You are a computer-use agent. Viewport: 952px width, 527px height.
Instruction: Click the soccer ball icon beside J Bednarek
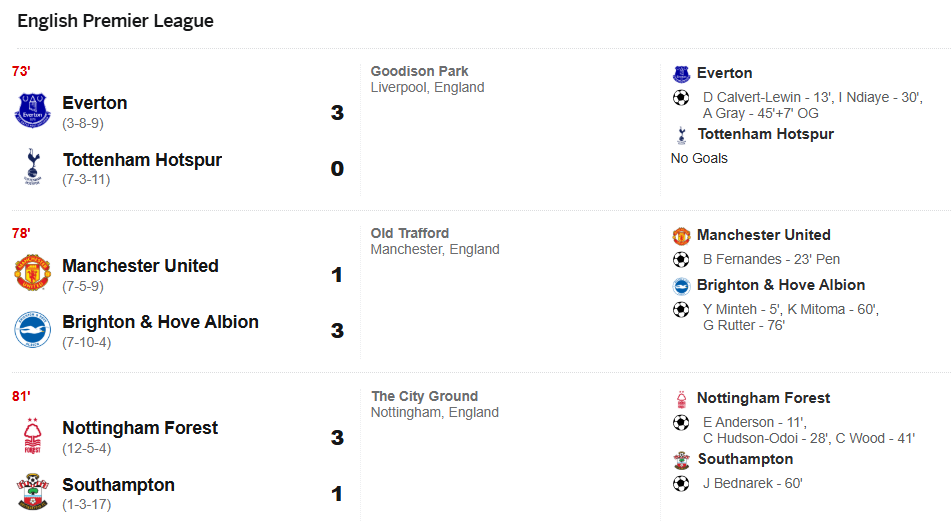681,484
